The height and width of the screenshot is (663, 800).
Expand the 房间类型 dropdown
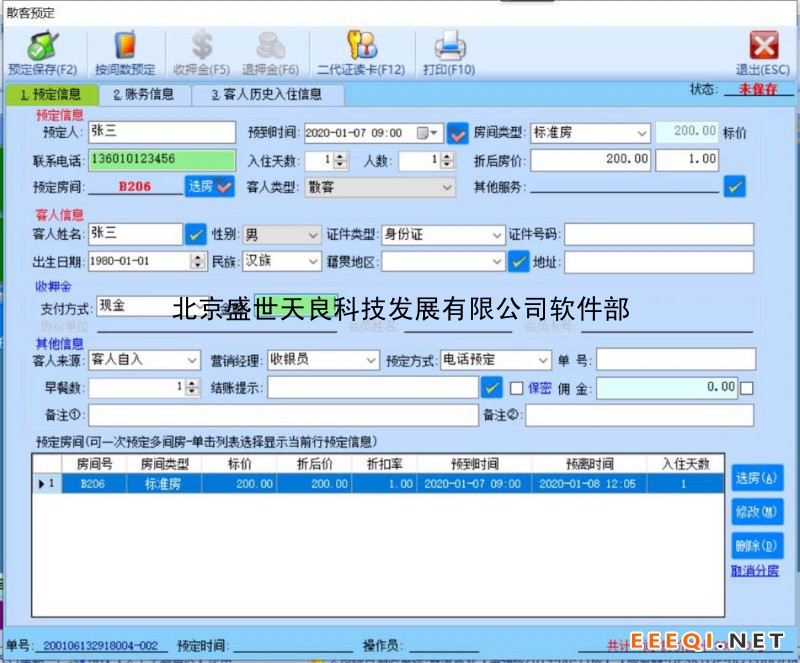641,132
